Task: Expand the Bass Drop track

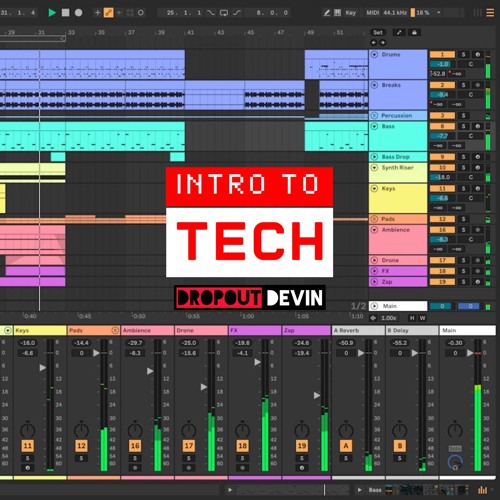Action: 374,157
